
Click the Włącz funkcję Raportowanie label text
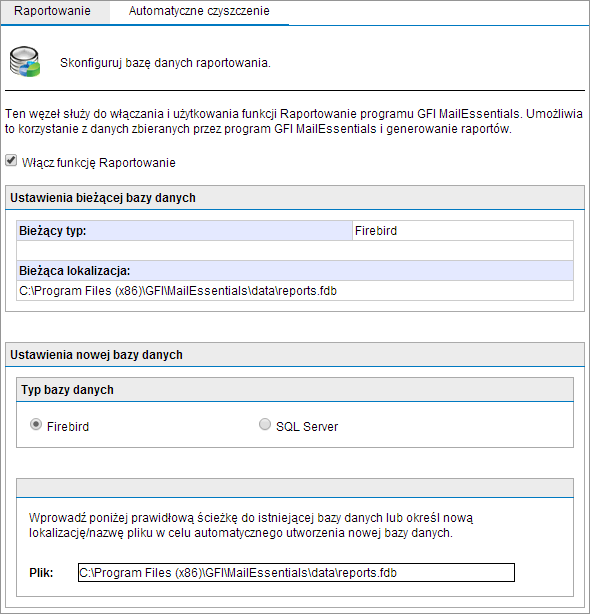pyautogui.click(x=99, y=163)
